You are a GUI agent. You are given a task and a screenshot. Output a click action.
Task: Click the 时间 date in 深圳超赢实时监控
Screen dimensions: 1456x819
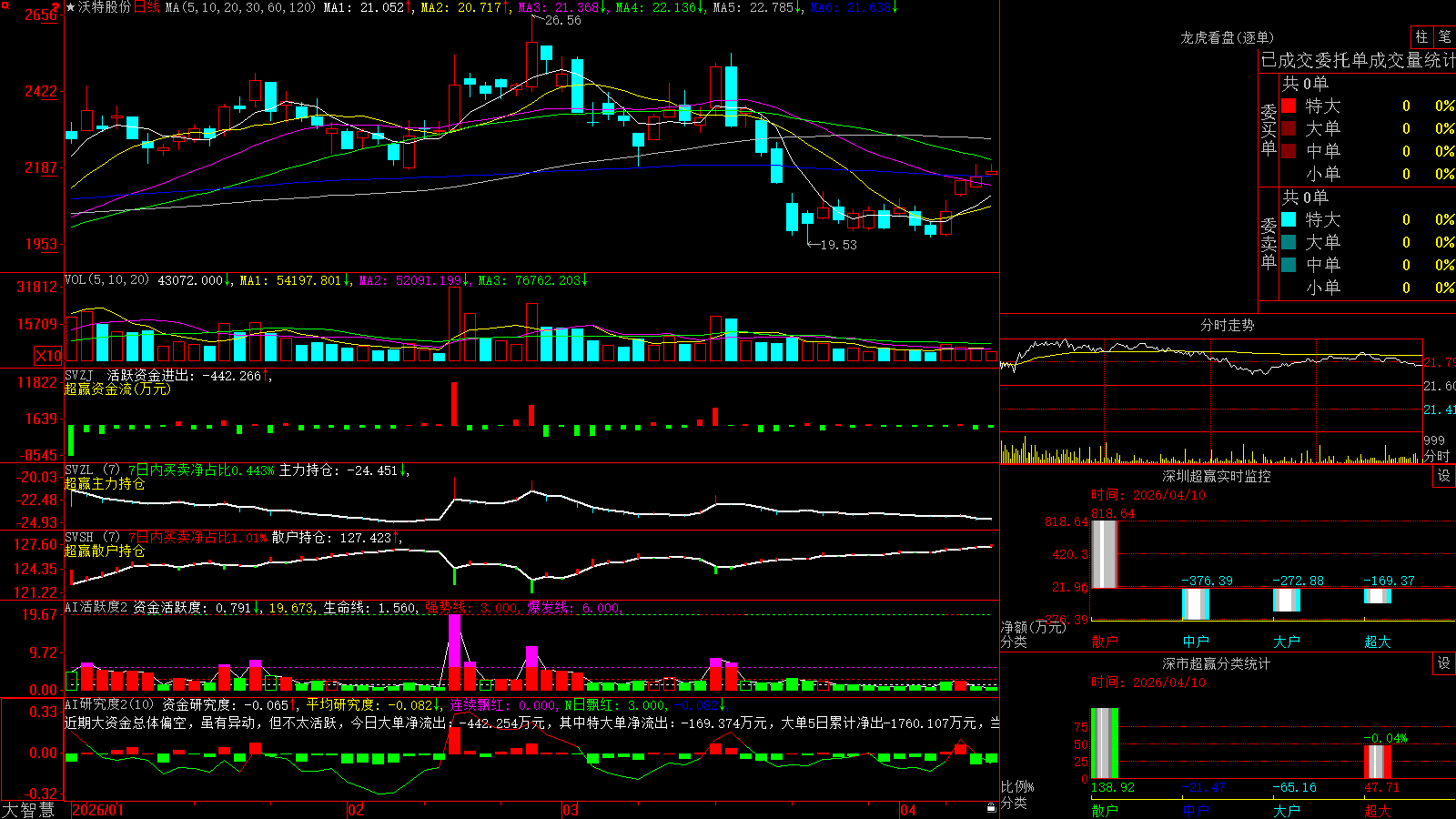(x=1148, y=495)
